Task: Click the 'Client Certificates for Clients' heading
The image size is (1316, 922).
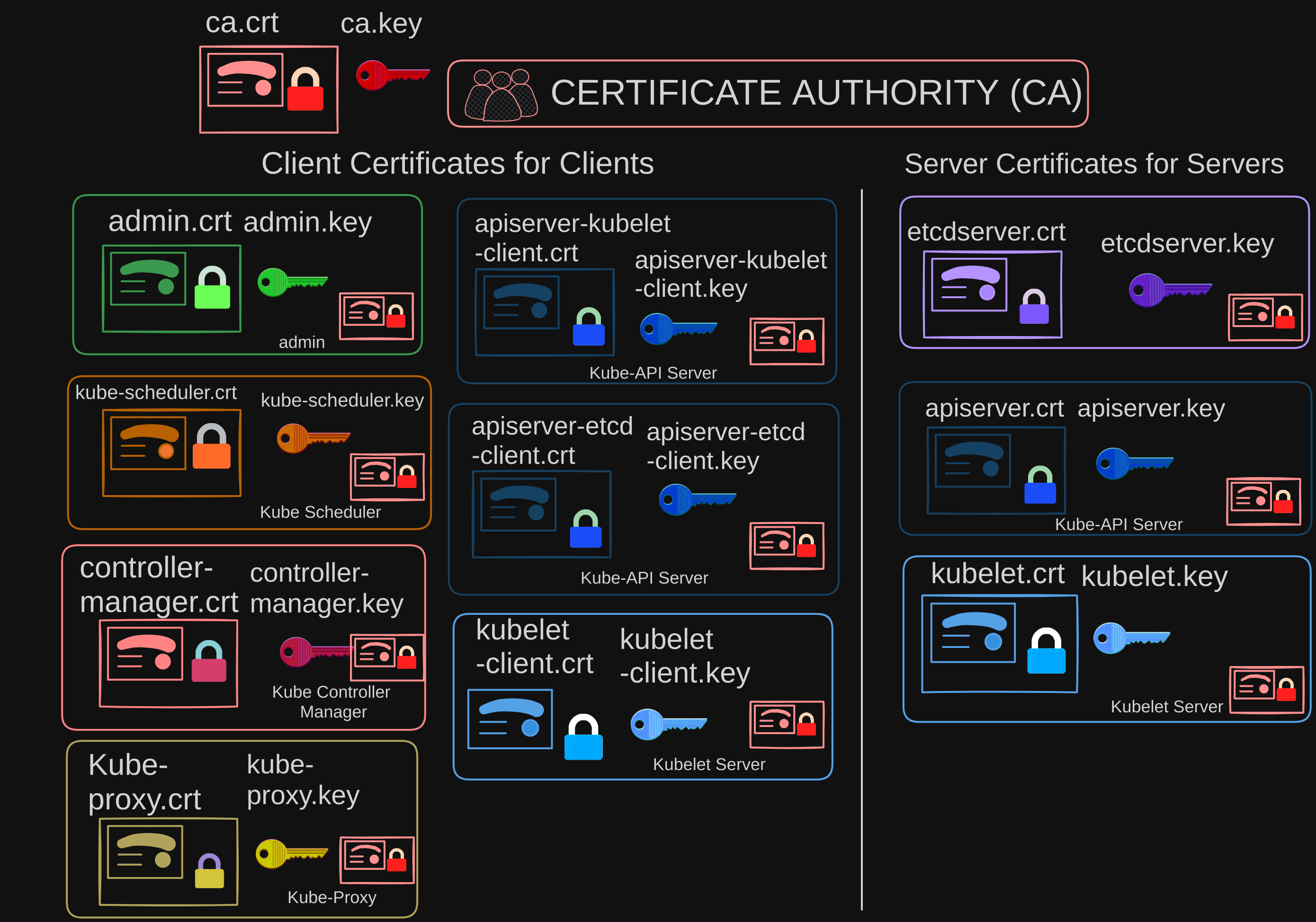Action: 457,163
